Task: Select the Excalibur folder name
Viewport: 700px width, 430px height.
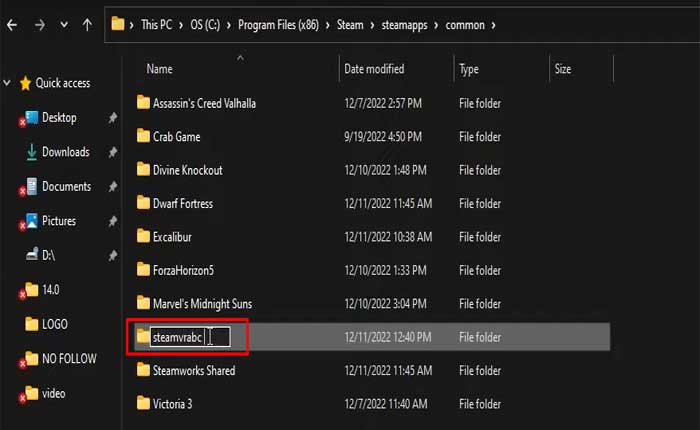Action: [172, 237]
